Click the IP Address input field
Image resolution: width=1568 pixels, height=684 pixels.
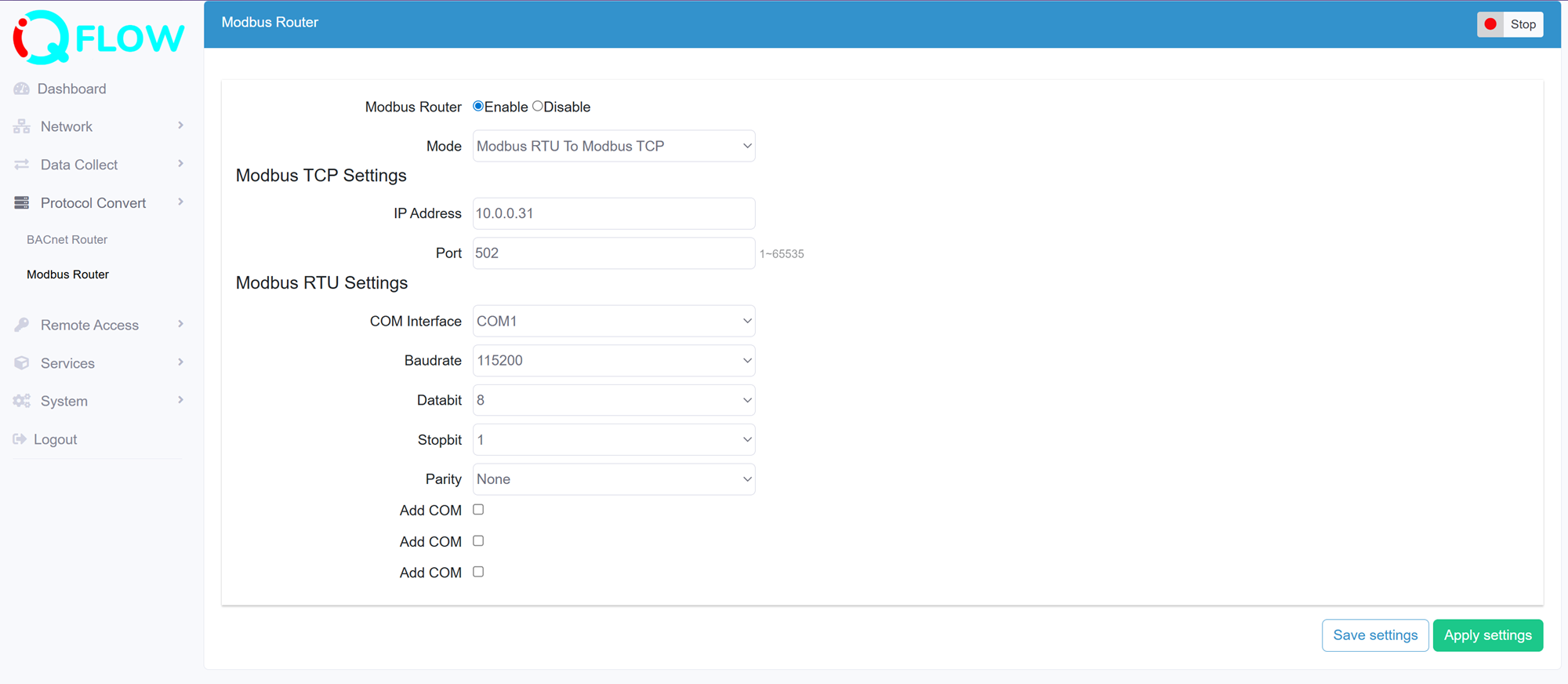pyautogui.click(x=614, y=213)
